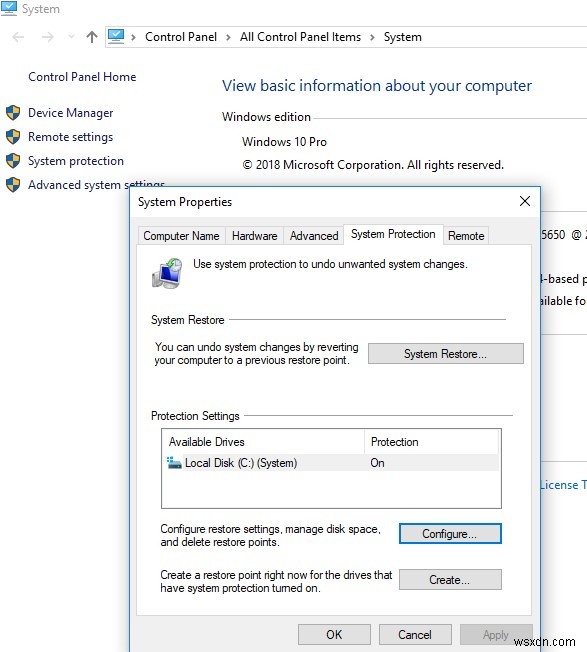Click the System window title icon
This screenshot has width=587, height=652.
[x=9, y=8]
